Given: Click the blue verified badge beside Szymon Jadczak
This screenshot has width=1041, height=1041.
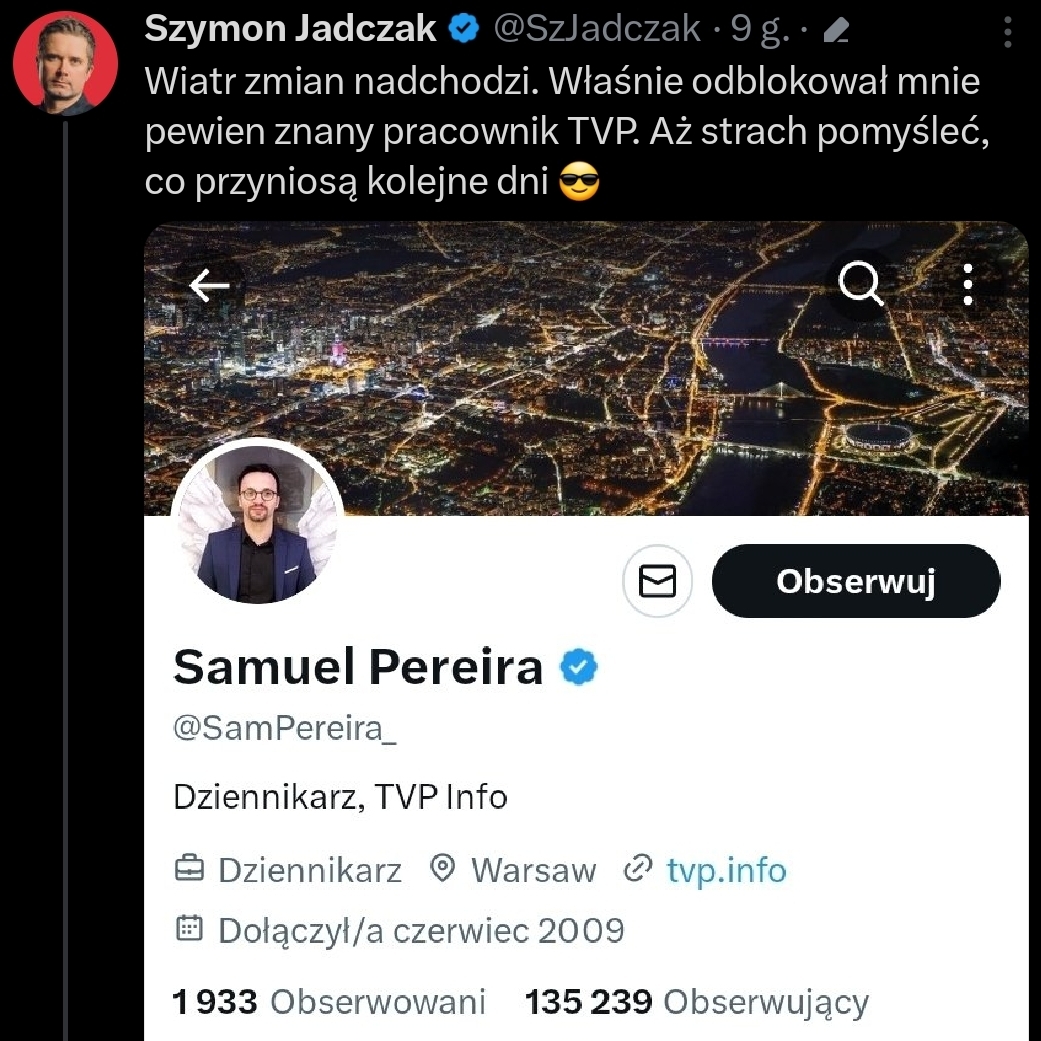Looking at the screenshot, I should (462, 30).
